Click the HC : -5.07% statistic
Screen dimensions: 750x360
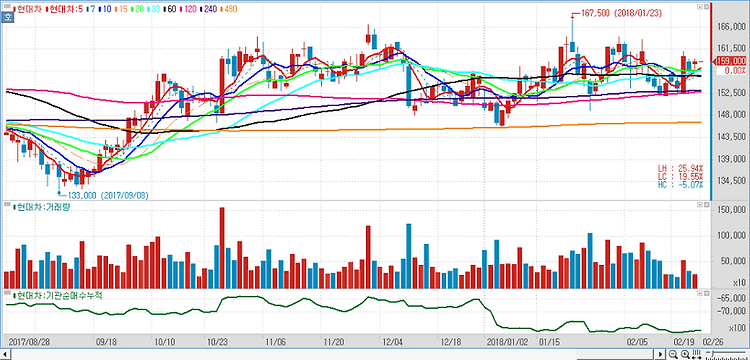pos(680,184)
